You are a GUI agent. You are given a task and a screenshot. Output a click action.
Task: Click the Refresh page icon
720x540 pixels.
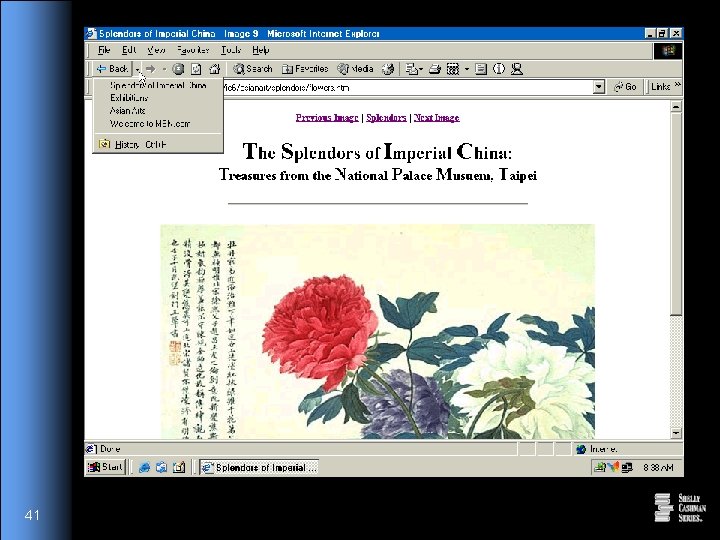(196, 69)
